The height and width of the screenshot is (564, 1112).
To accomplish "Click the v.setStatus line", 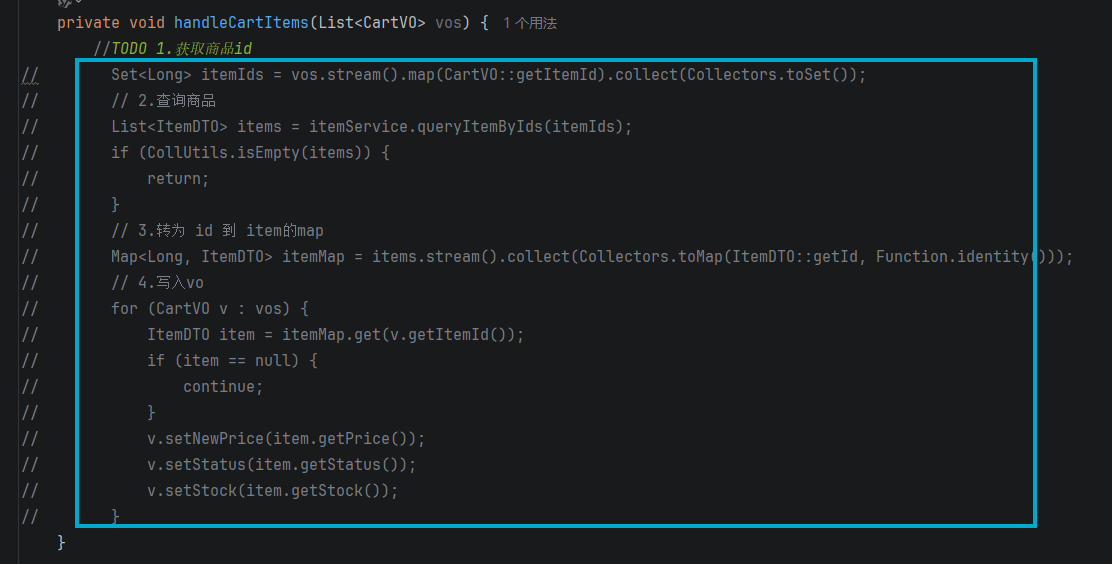I will click(x=282, y=465).
